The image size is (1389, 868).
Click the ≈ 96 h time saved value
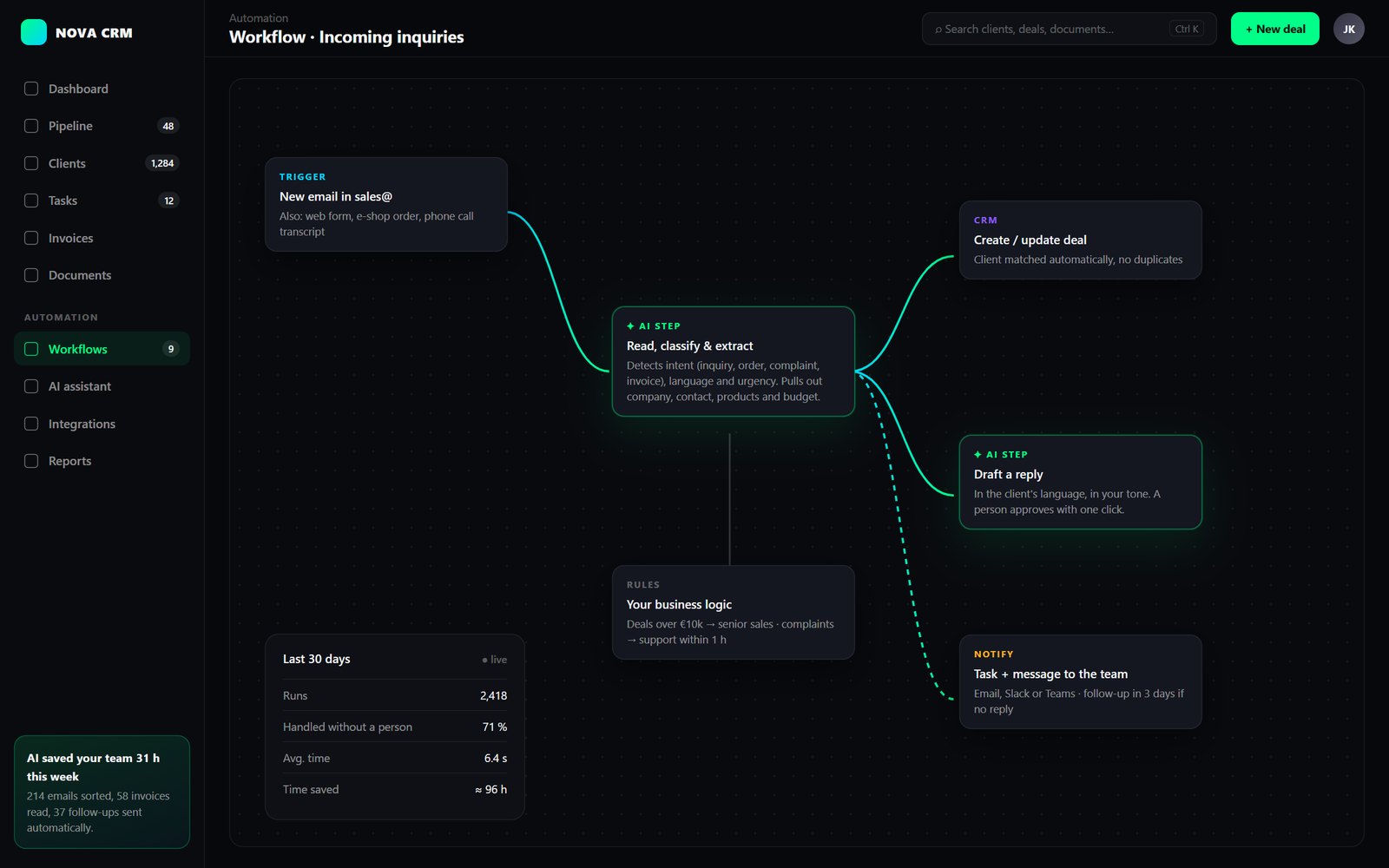point(490,789)
